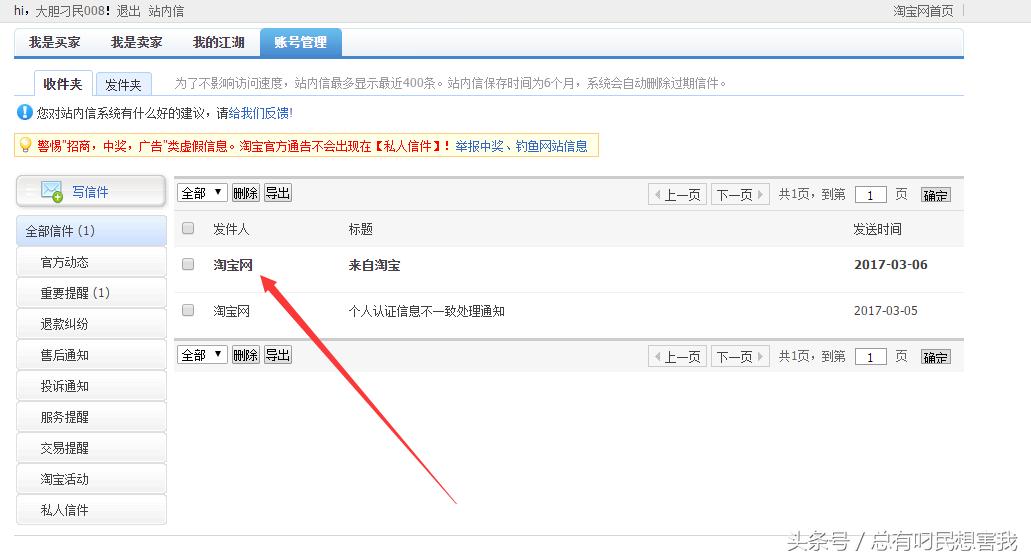Open 重要提醒 (1) category
The height and width of the screenshot is (560, 1031).
[x=91, y=292]
